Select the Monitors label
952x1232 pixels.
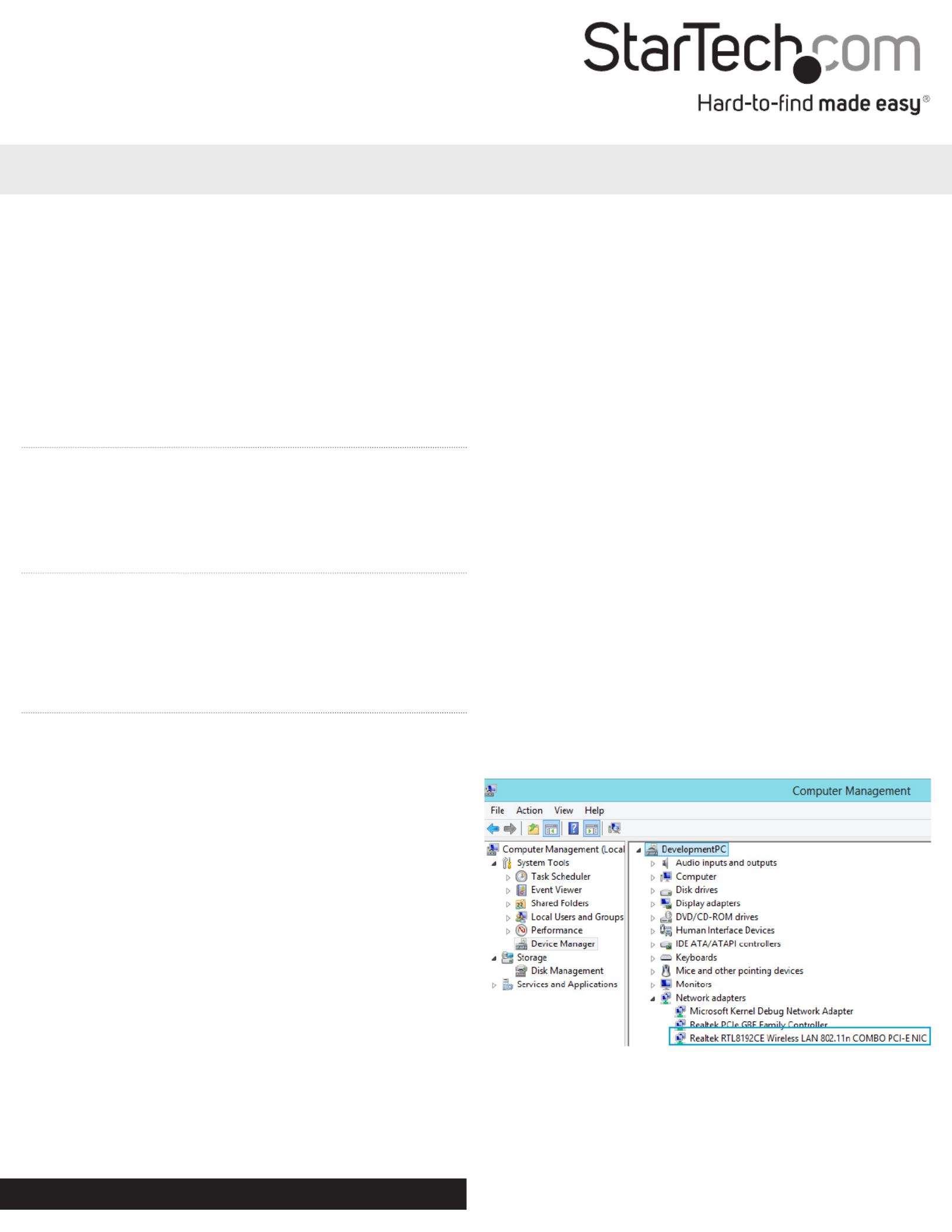(693, 984)
